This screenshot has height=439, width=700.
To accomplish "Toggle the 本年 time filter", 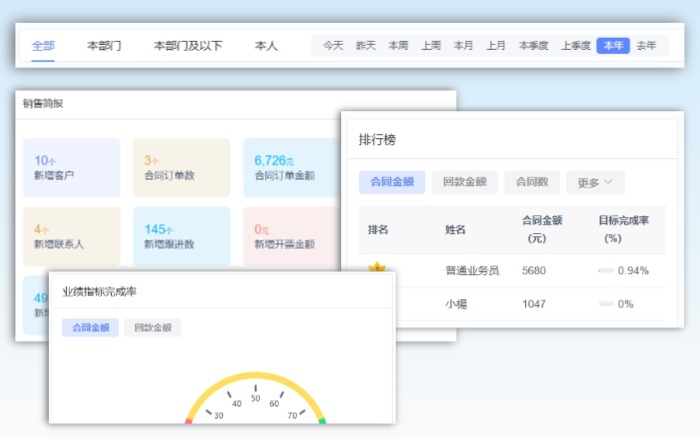I will pyautogui.click(x=613, y=46).
